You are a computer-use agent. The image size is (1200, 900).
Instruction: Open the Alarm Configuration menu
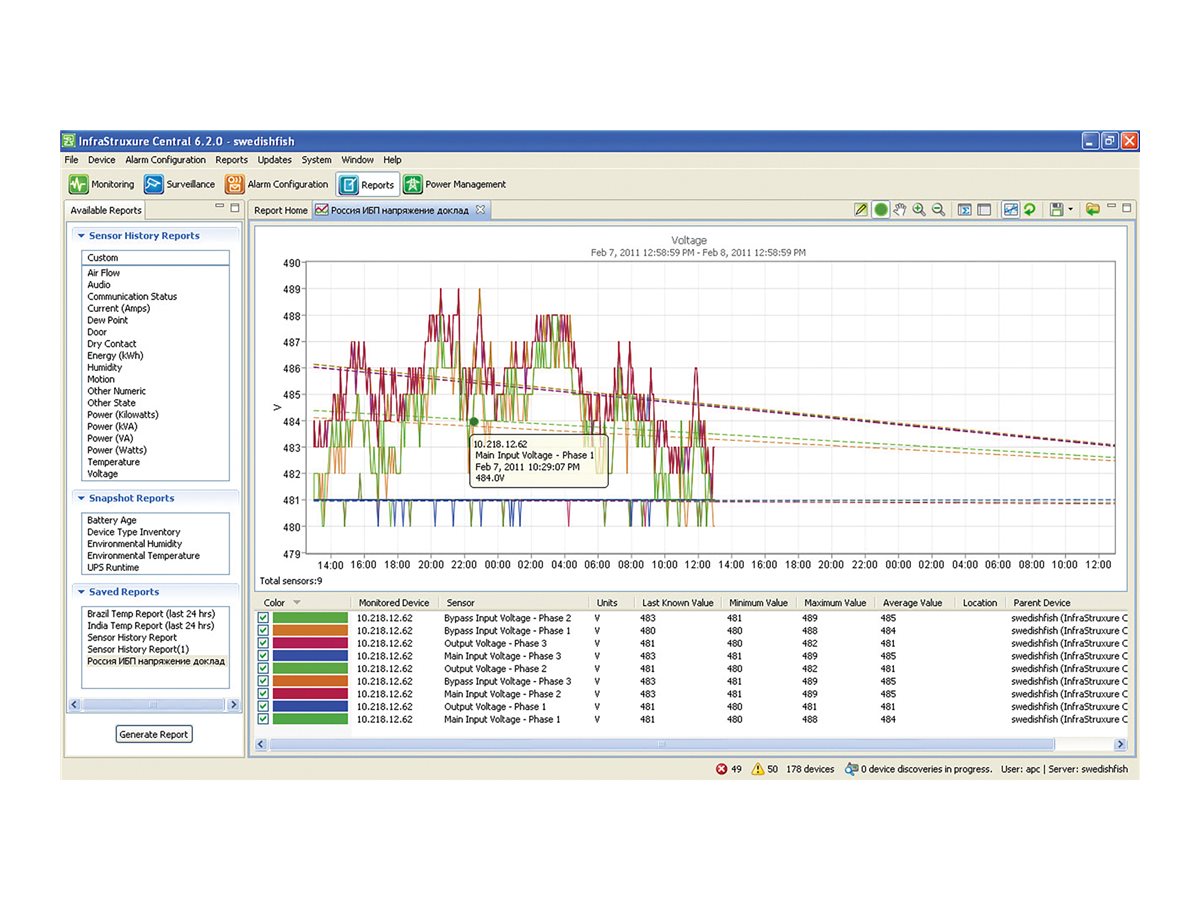[165, 160]
